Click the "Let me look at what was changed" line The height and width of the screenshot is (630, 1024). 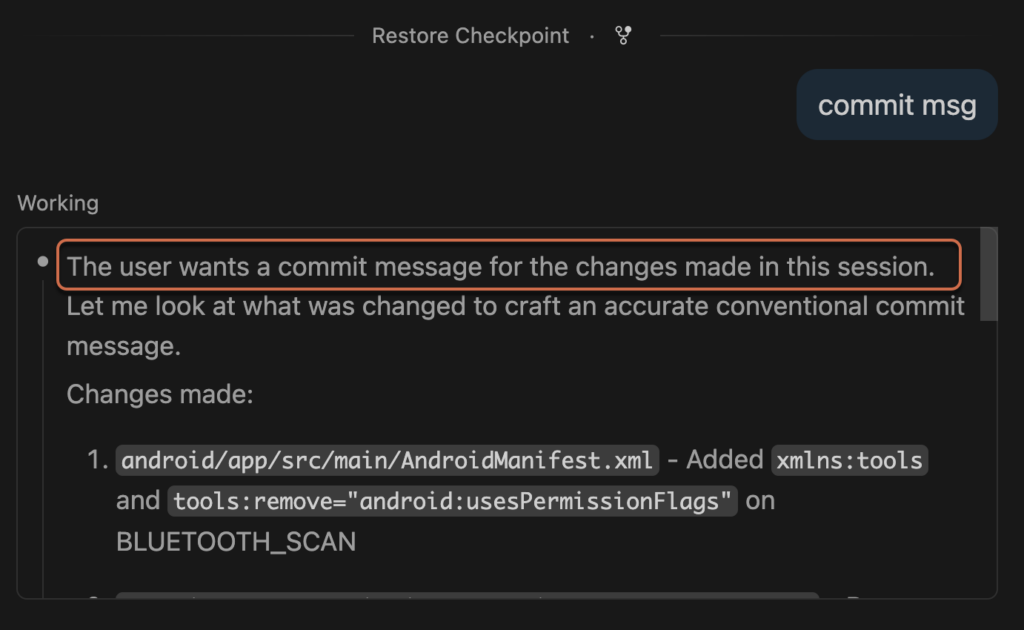[515, 306]
